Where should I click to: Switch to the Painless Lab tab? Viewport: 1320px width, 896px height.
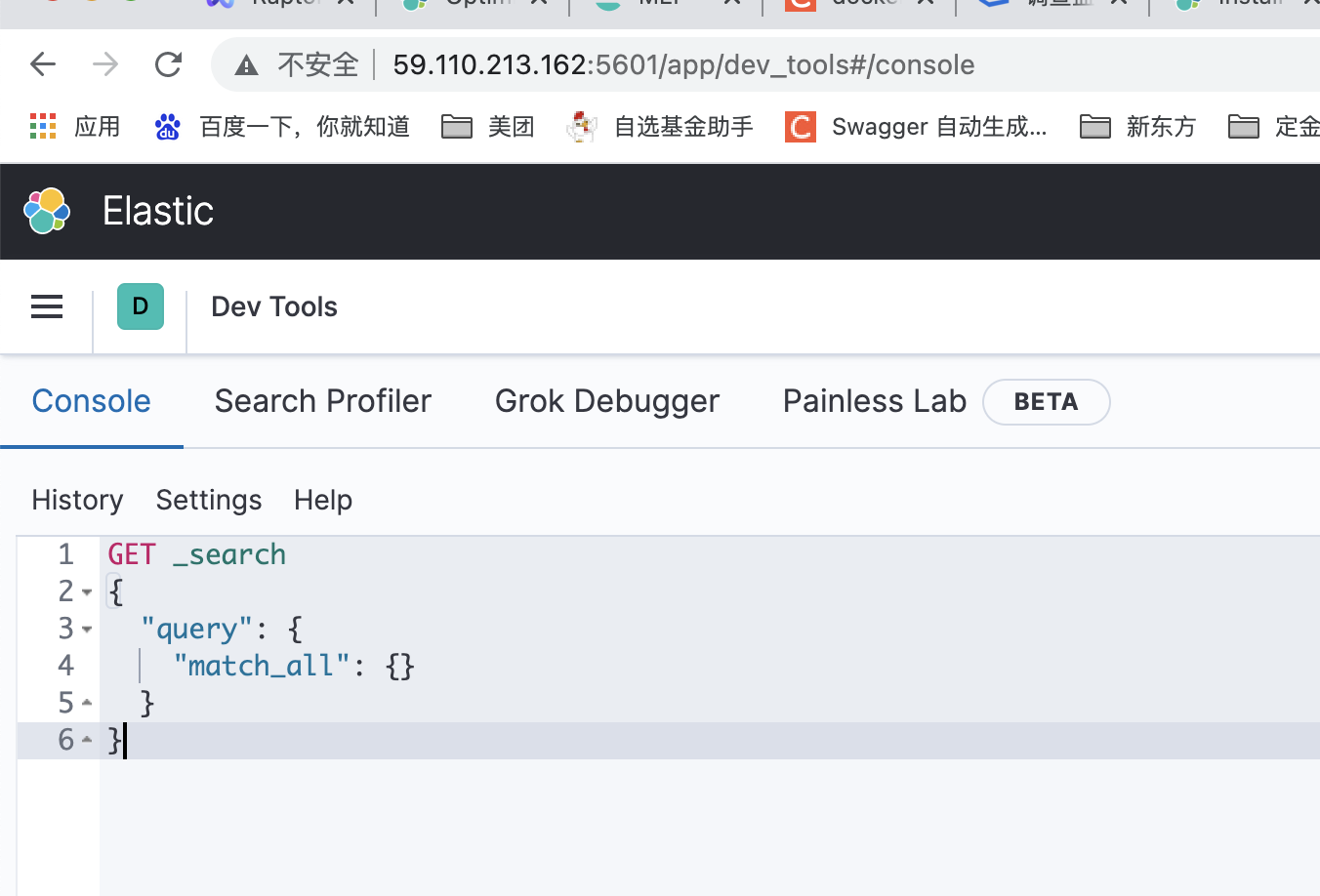coord(875,401)
